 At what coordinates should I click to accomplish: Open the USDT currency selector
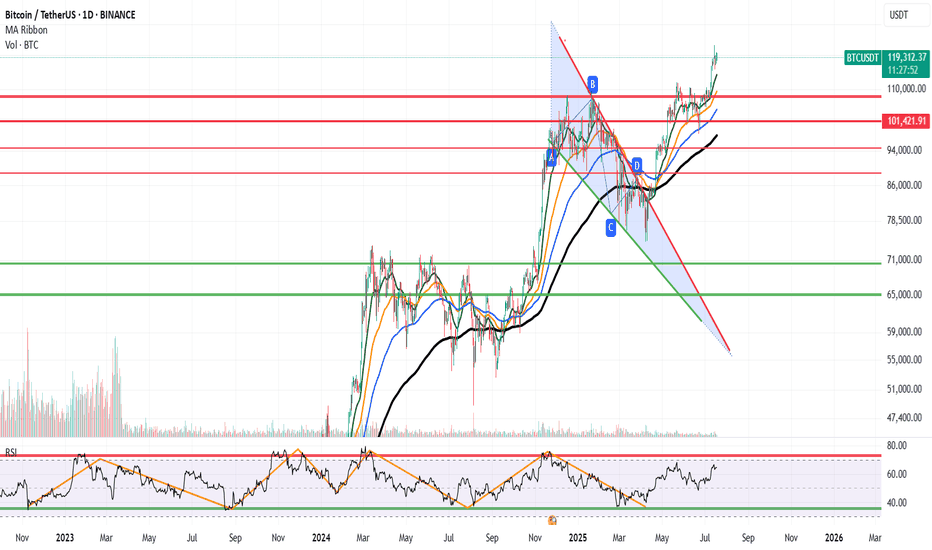pos(905,15)
